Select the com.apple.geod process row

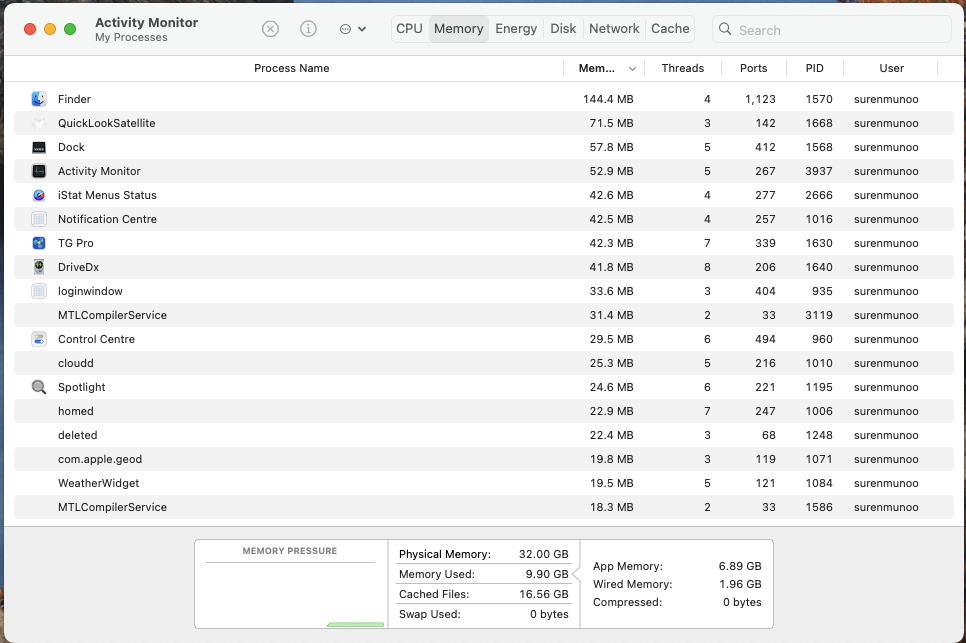[x=484, y=459]
